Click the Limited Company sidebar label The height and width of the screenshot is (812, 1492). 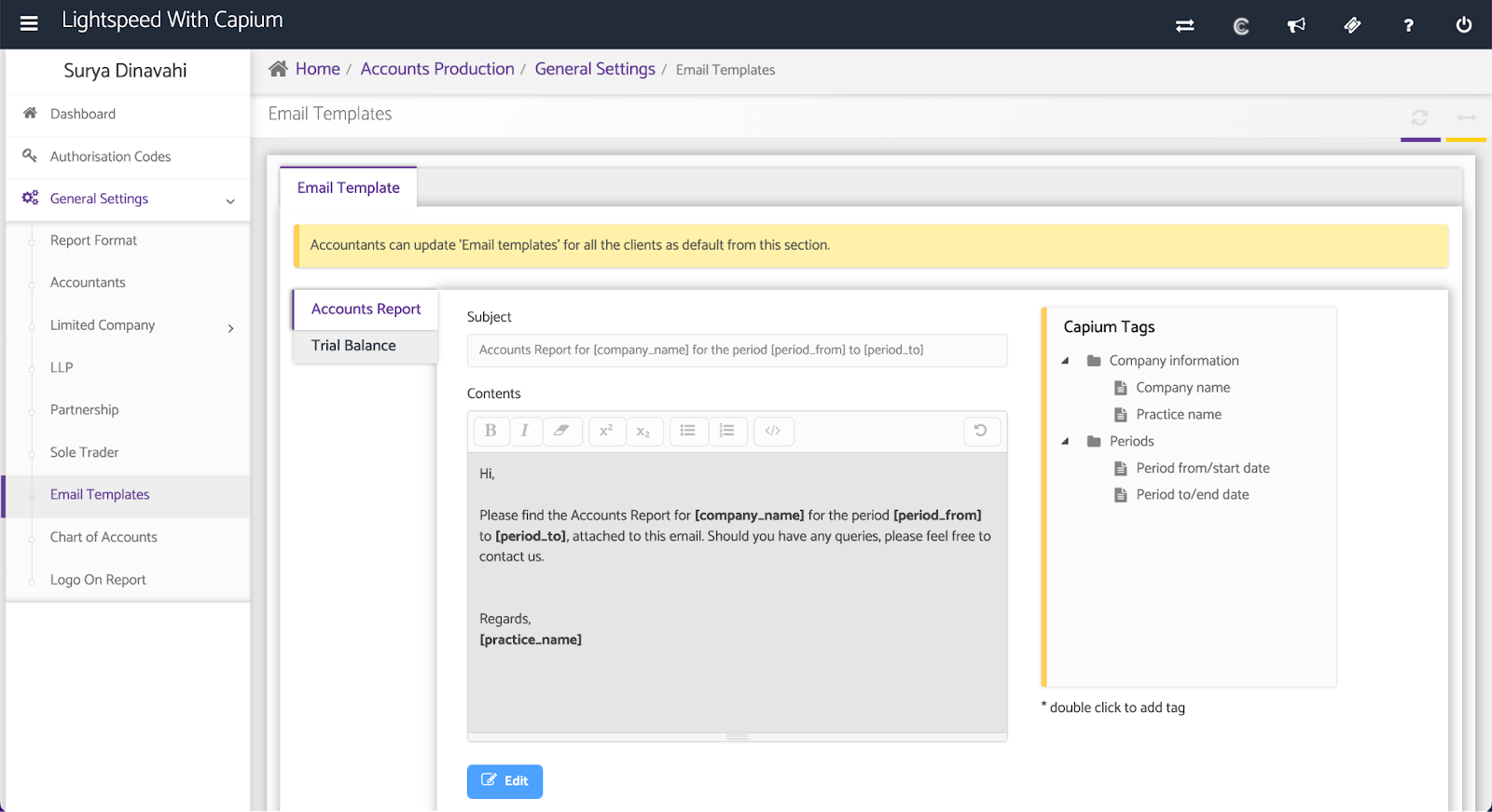tap(103, 325)
